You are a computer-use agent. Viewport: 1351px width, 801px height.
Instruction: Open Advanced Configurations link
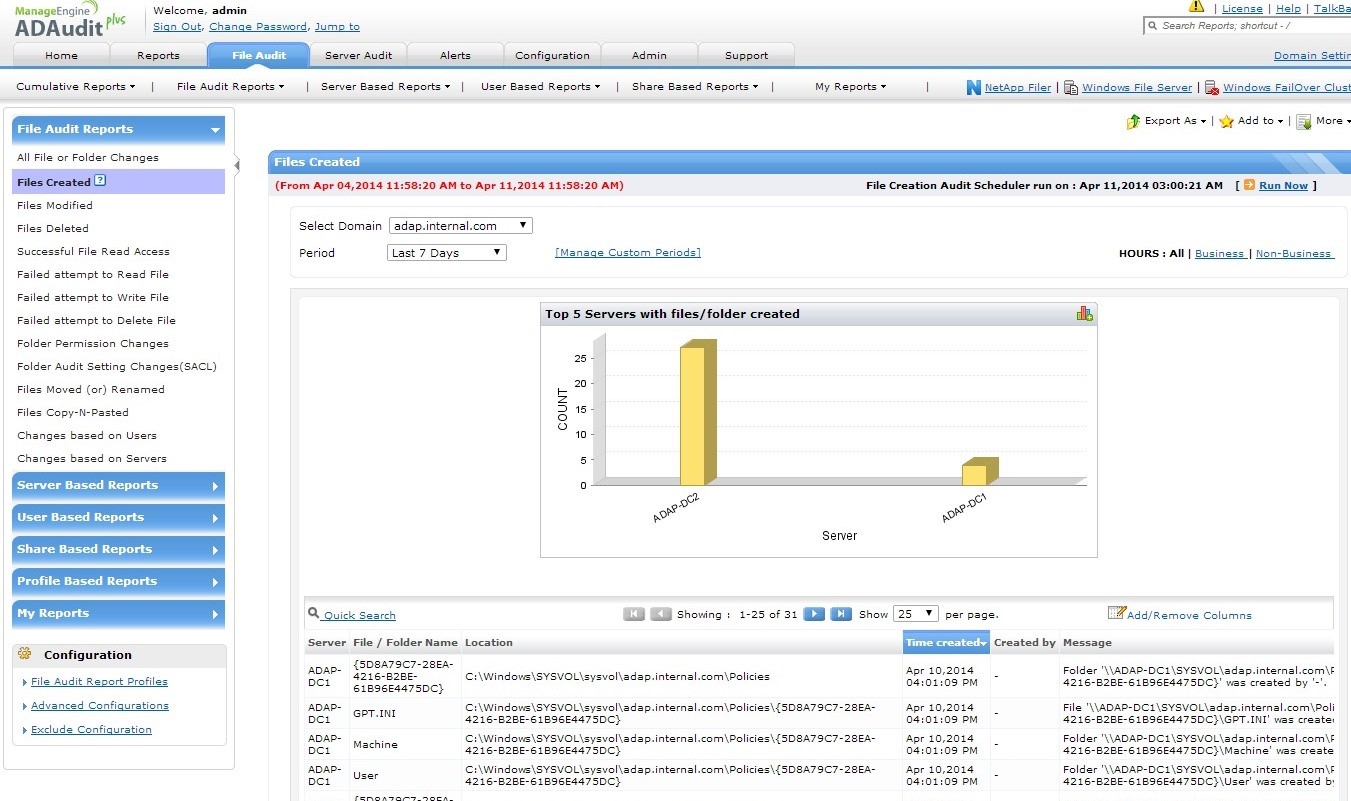click(x=100, y=706)
